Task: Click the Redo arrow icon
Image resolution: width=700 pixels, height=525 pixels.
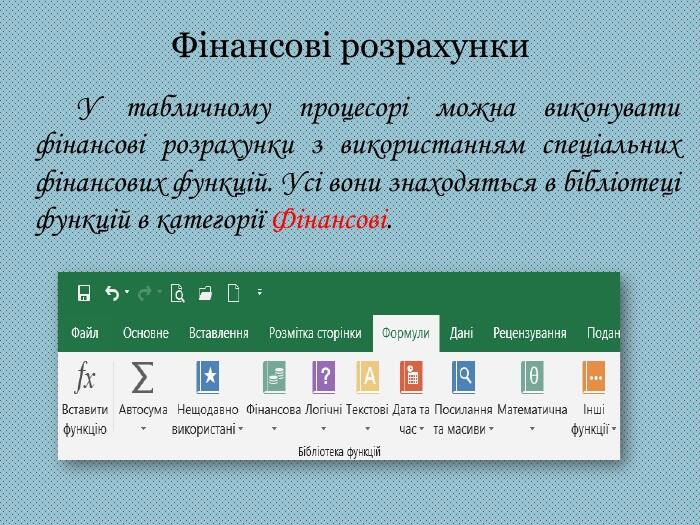Action: pos(145,294)
